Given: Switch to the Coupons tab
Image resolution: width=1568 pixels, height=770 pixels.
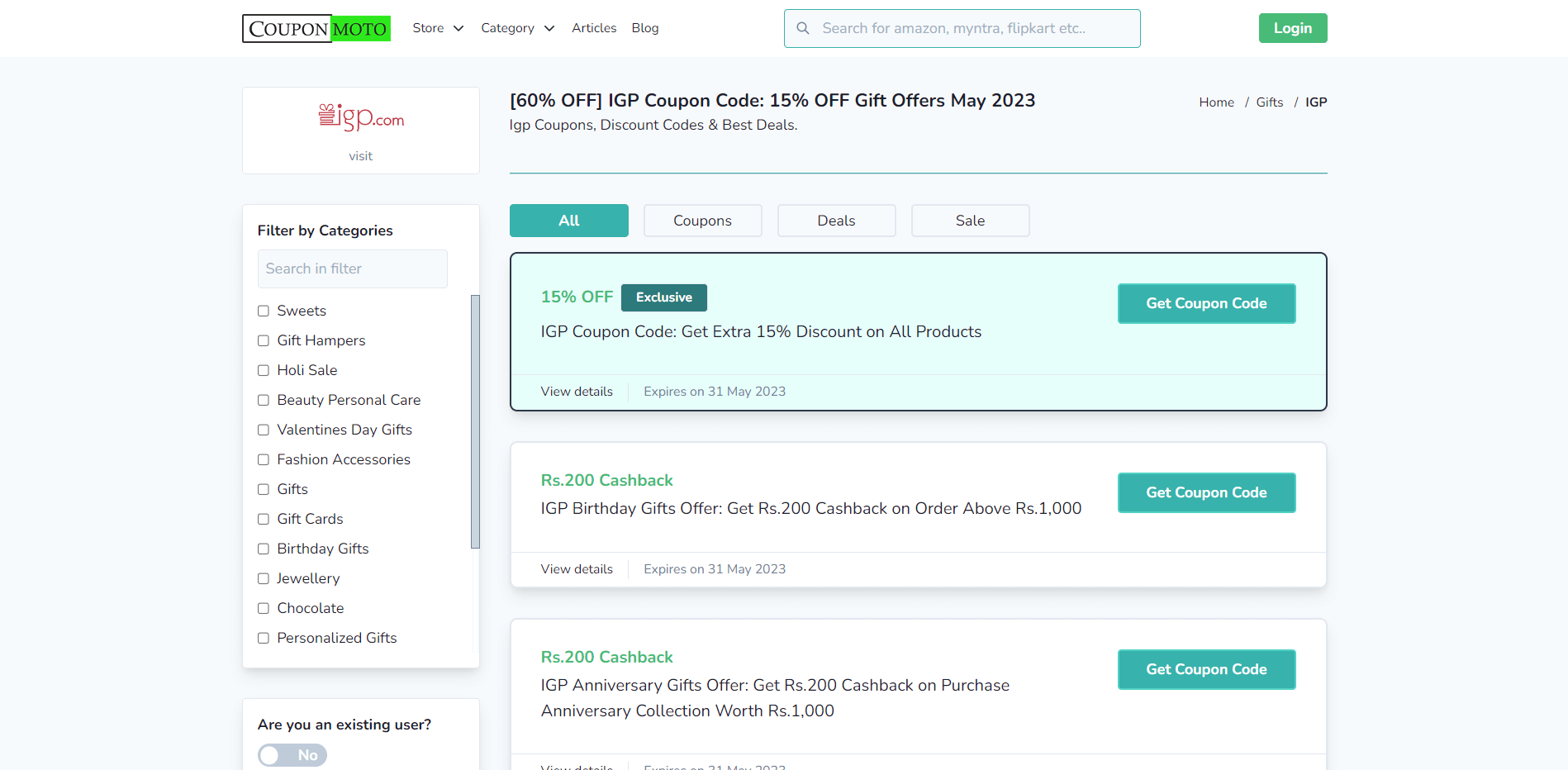Looking at the screenshot, I should click(x=703, y=221).
